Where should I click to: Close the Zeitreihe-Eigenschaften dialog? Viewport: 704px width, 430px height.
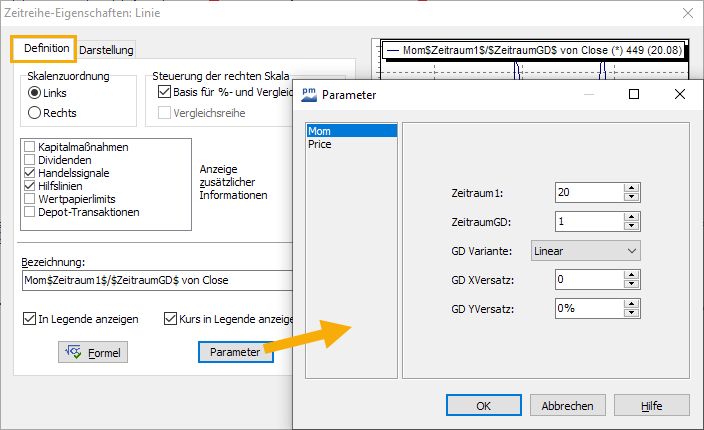click(687, 13)
